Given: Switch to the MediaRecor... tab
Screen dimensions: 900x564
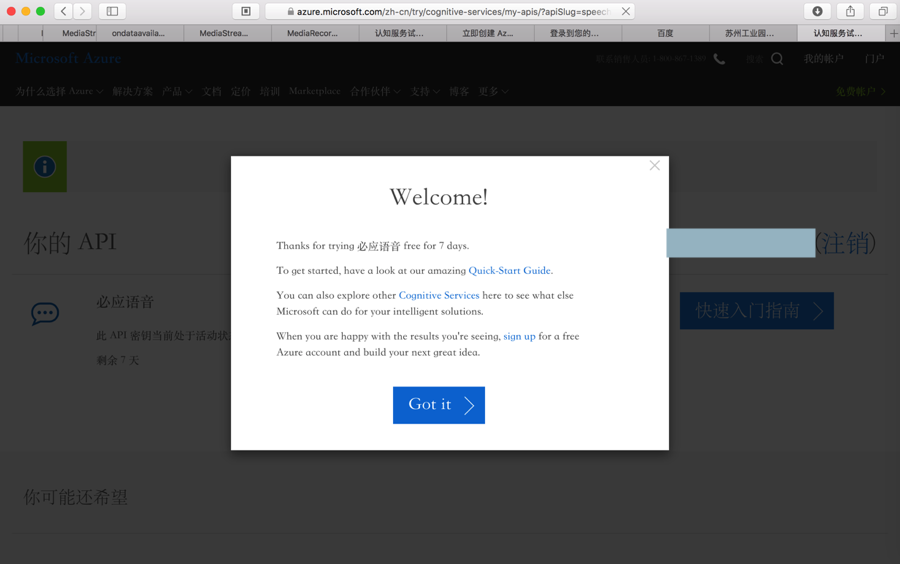Looking at the screenshot, I should tap(312, 33).
